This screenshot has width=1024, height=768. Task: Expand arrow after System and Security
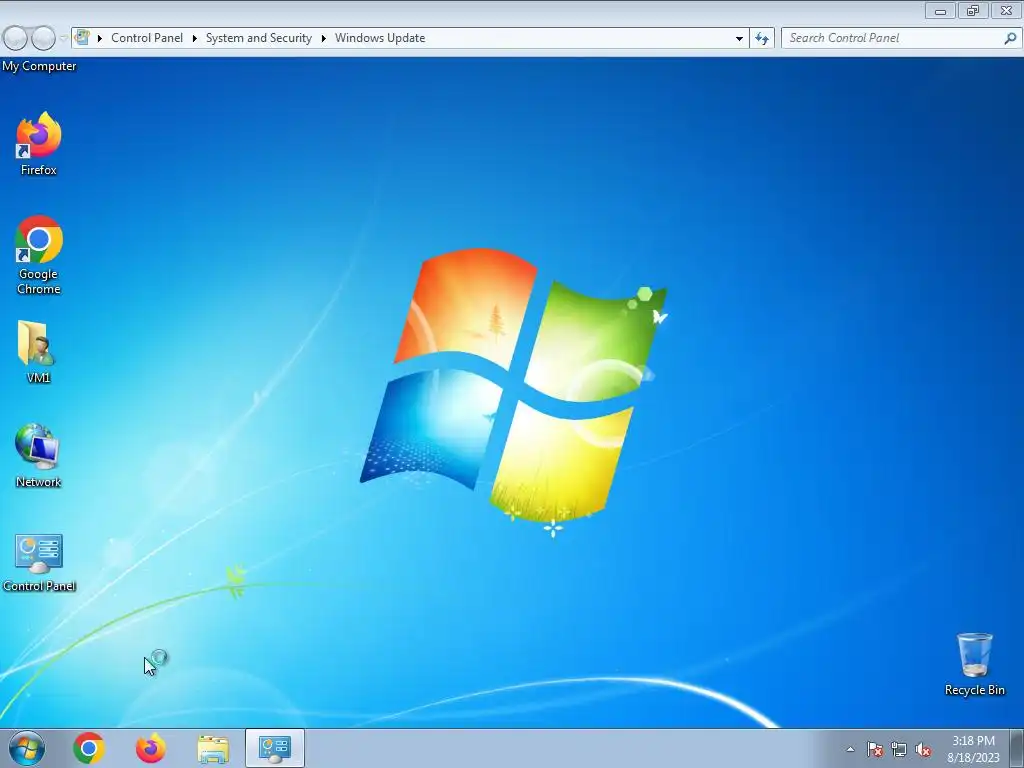click(x=323, y=38)
